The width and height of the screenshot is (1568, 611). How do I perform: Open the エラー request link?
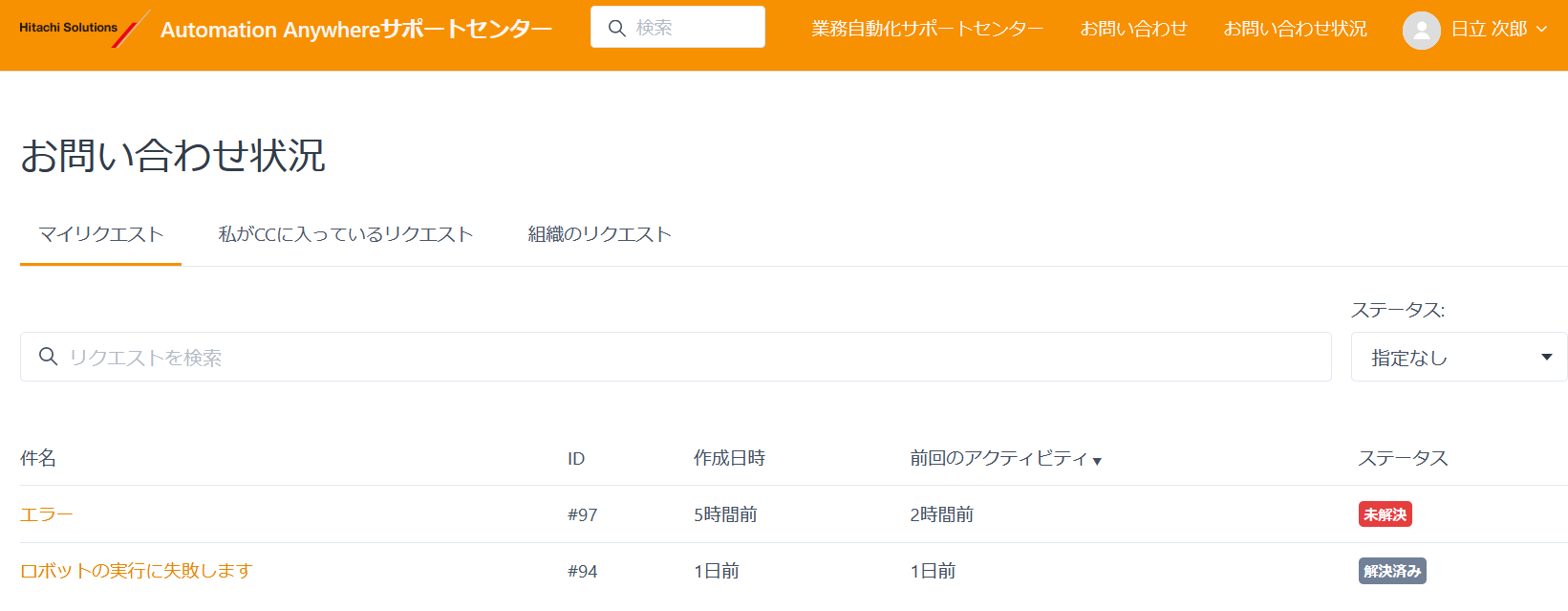tap(47, 514)
